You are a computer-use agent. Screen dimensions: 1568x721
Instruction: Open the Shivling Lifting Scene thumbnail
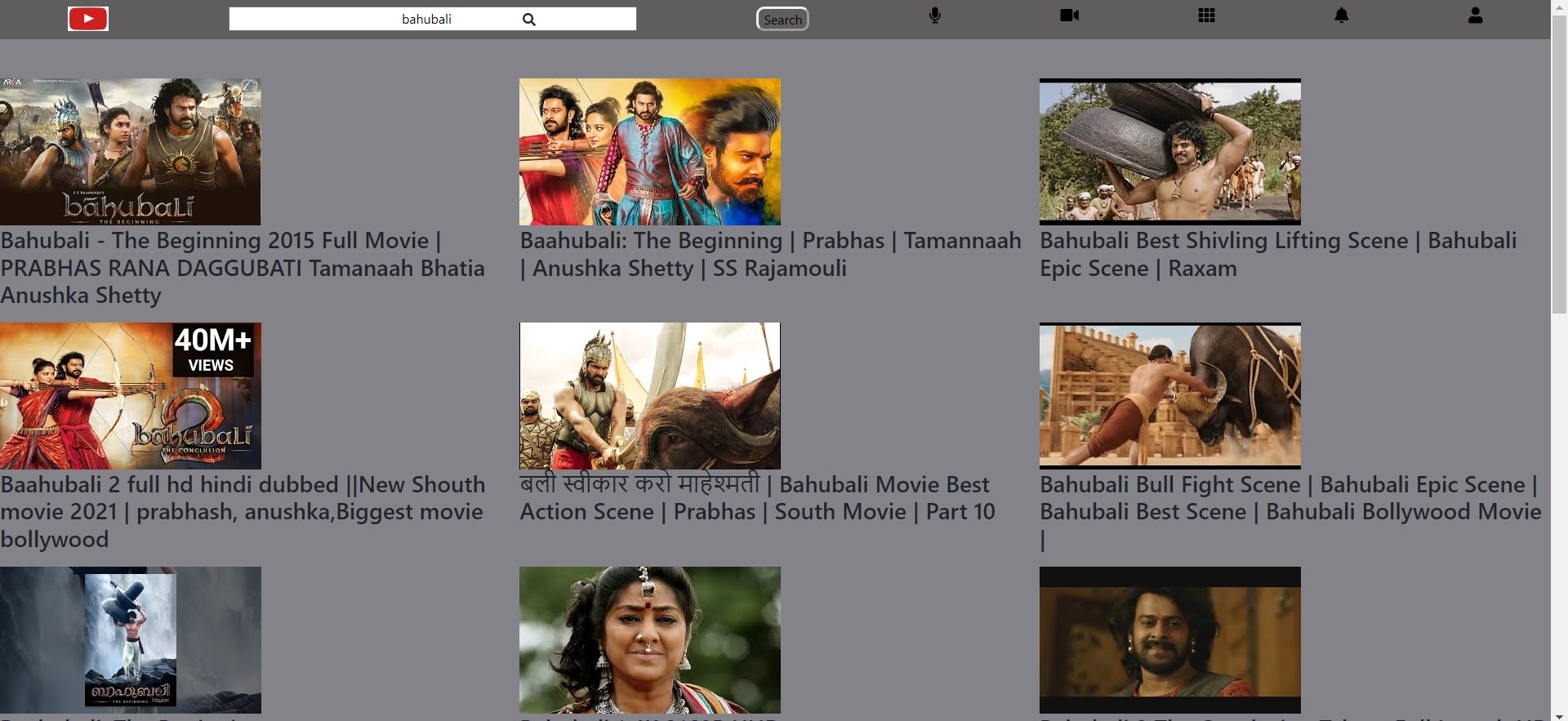pos(1169,152)
